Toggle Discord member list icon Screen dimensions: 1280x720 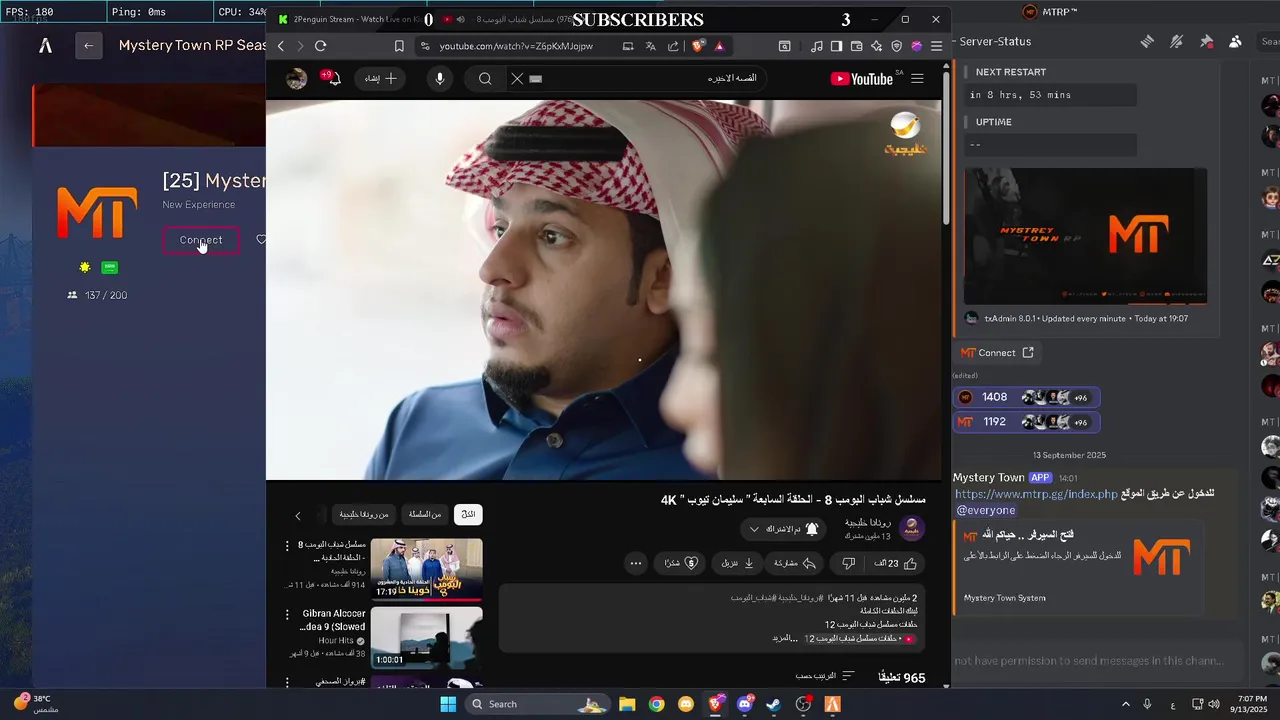click(x=1236, y=41)
